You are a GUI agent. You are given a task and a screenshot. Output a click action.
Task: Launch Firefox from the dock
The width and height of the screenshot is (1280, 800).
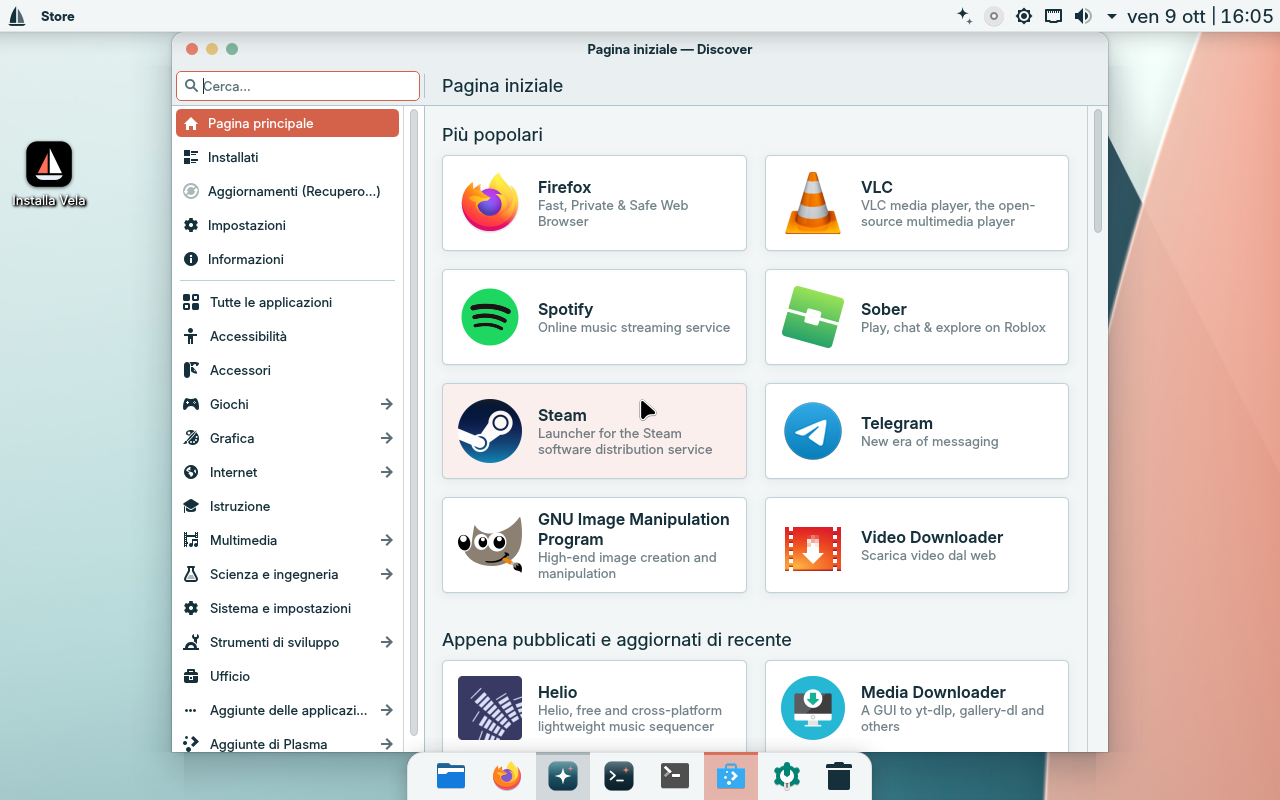tap(507, 776)
